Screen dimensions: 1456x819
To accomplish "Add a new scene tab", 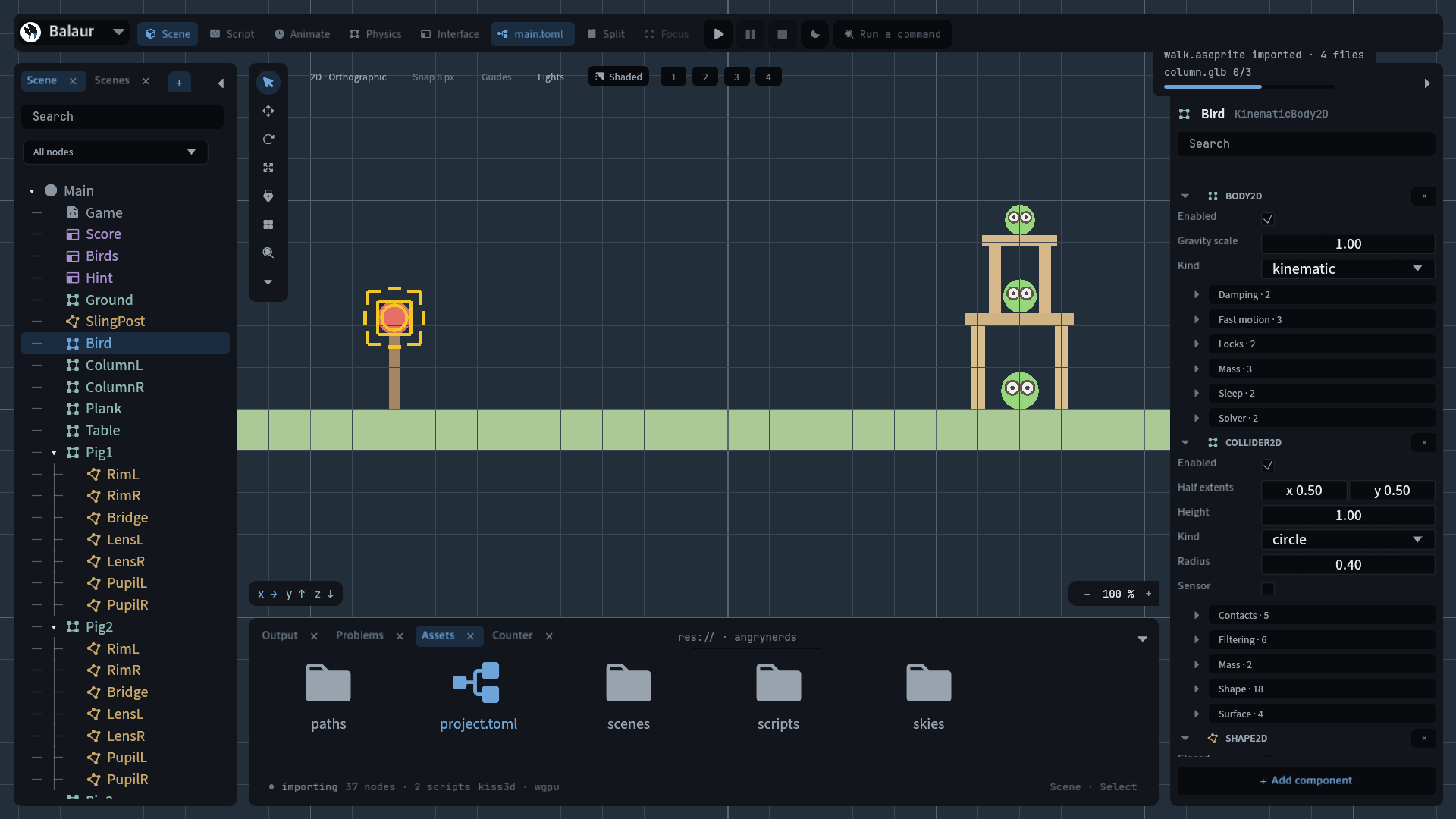I will point(179,83).
